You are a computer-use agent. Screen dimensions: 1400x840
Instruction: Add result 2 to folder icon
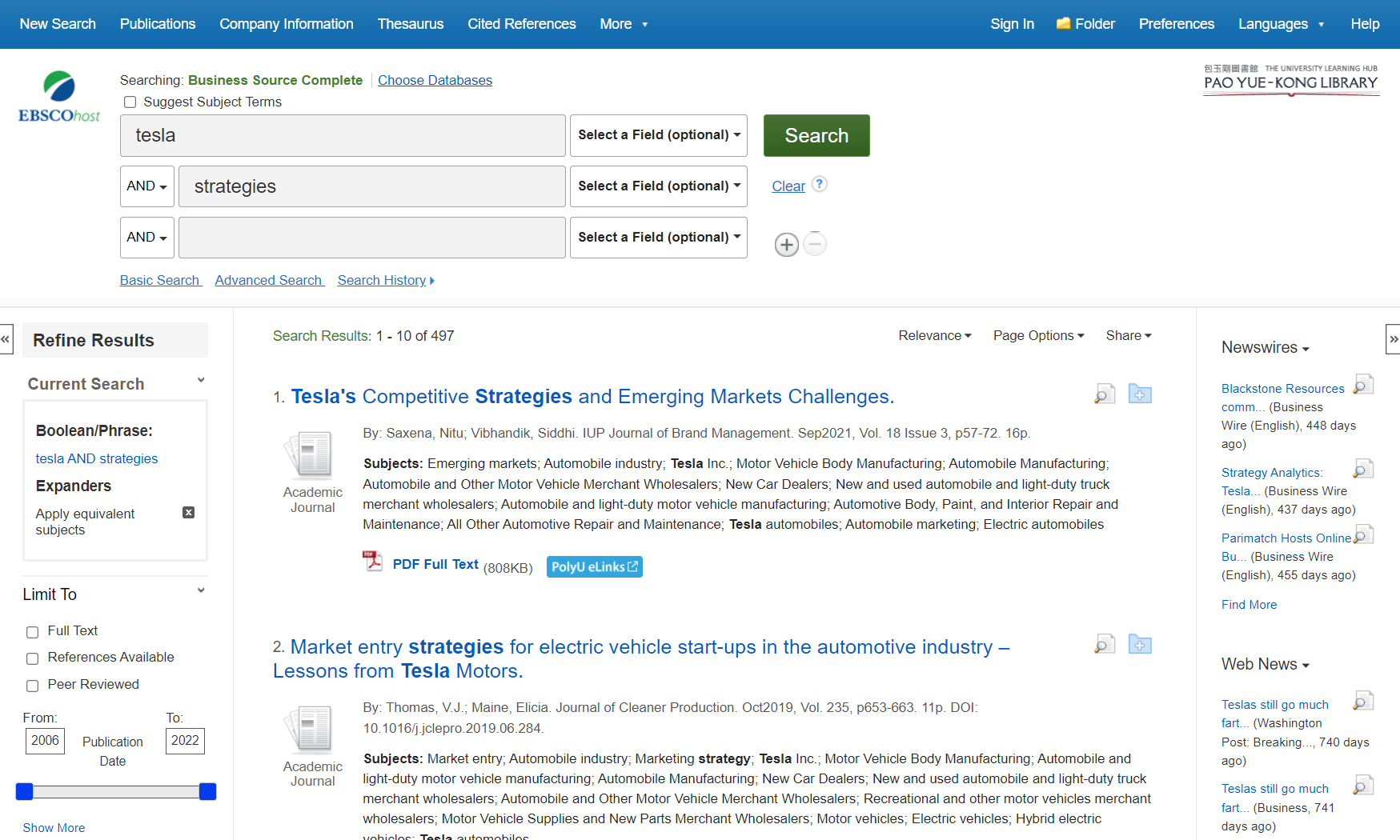tap(1140, 644)
